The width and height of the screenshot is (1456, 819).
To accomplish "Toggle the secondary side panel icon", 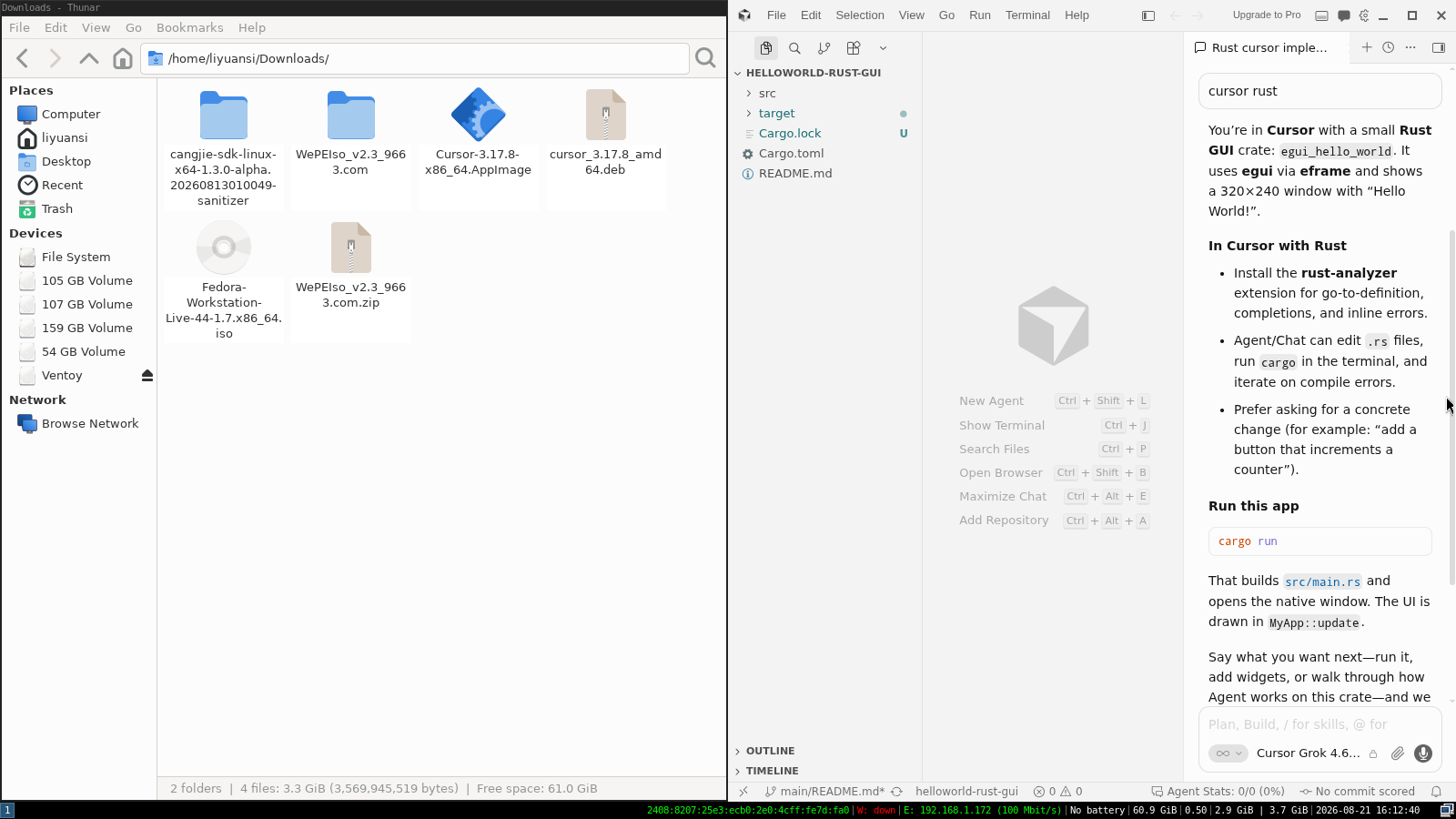I will point(1439,47).
